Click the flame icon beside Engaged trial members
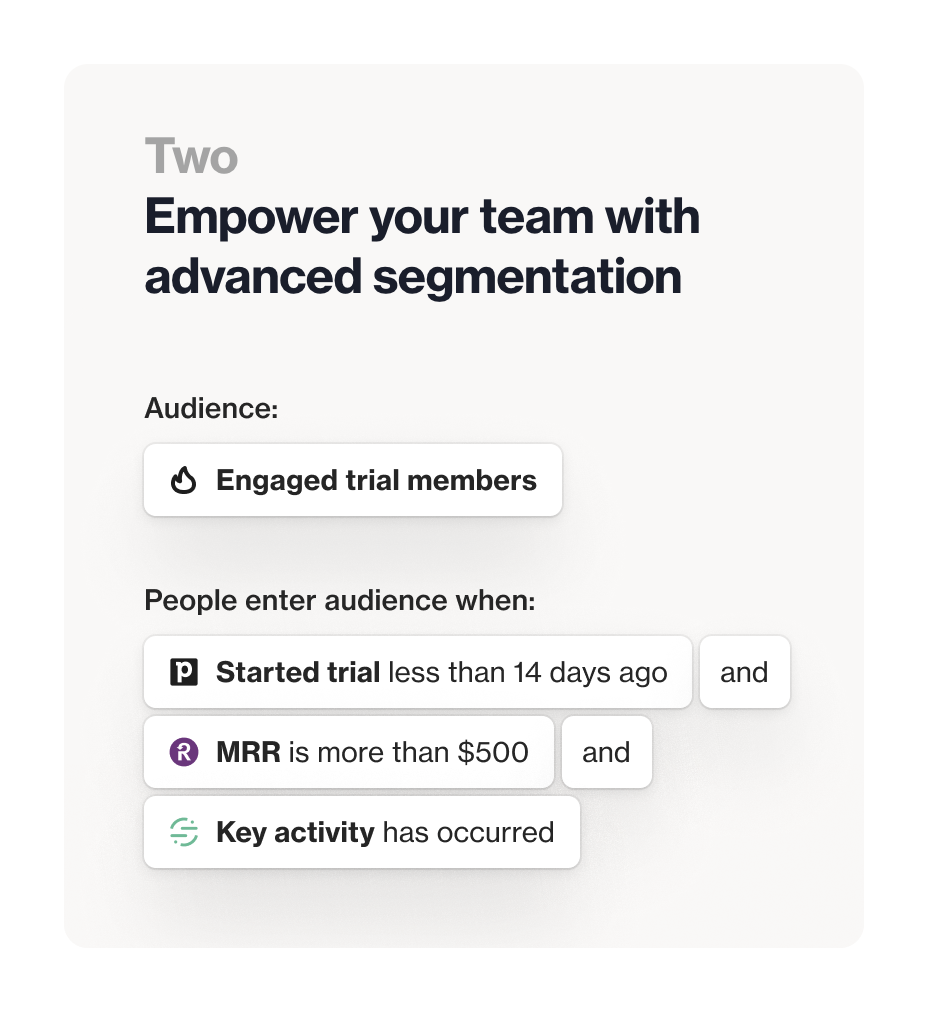 click(183, 481)
